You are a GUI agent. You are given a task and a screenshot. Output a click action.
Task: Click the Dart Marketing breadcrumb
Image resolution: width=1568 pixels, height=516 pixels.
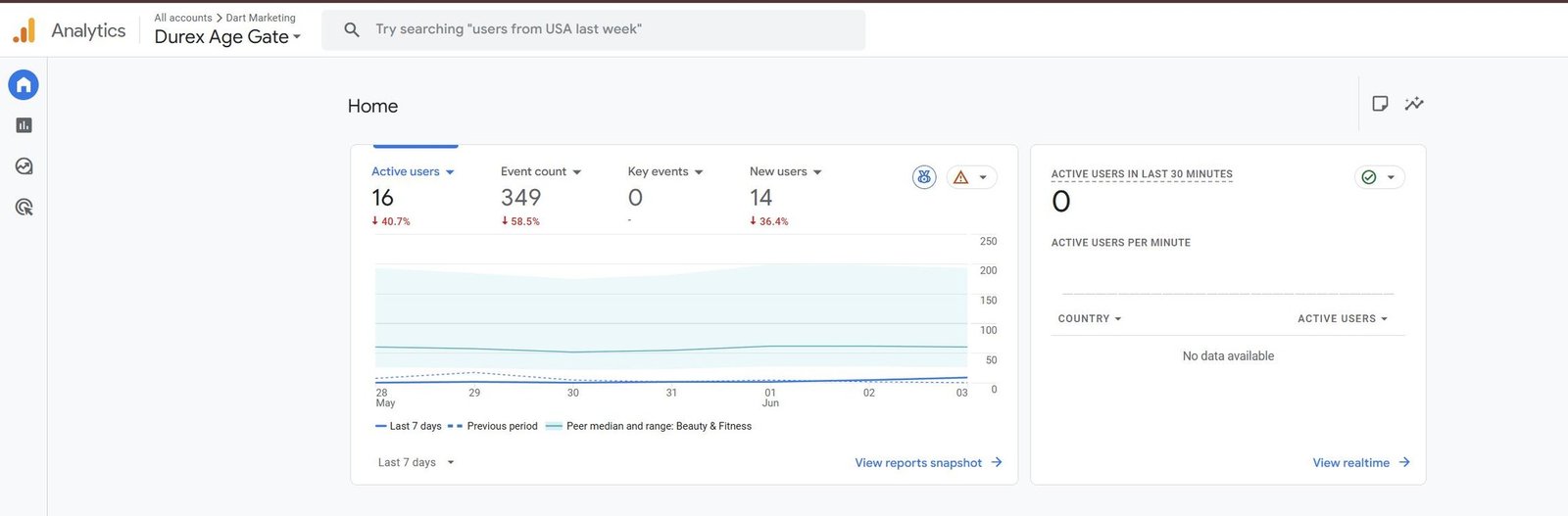click(x=261, y=18)
